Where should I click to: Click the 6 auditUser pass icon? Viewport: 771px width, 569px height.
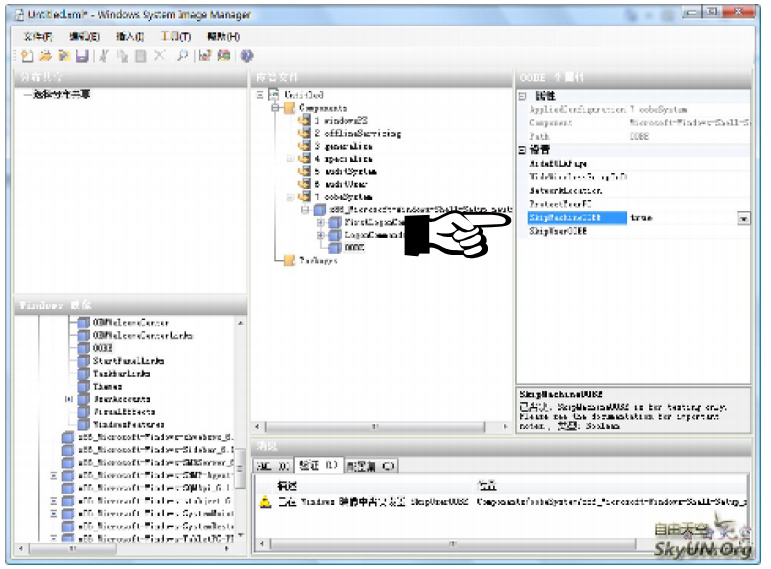(305, 184)
